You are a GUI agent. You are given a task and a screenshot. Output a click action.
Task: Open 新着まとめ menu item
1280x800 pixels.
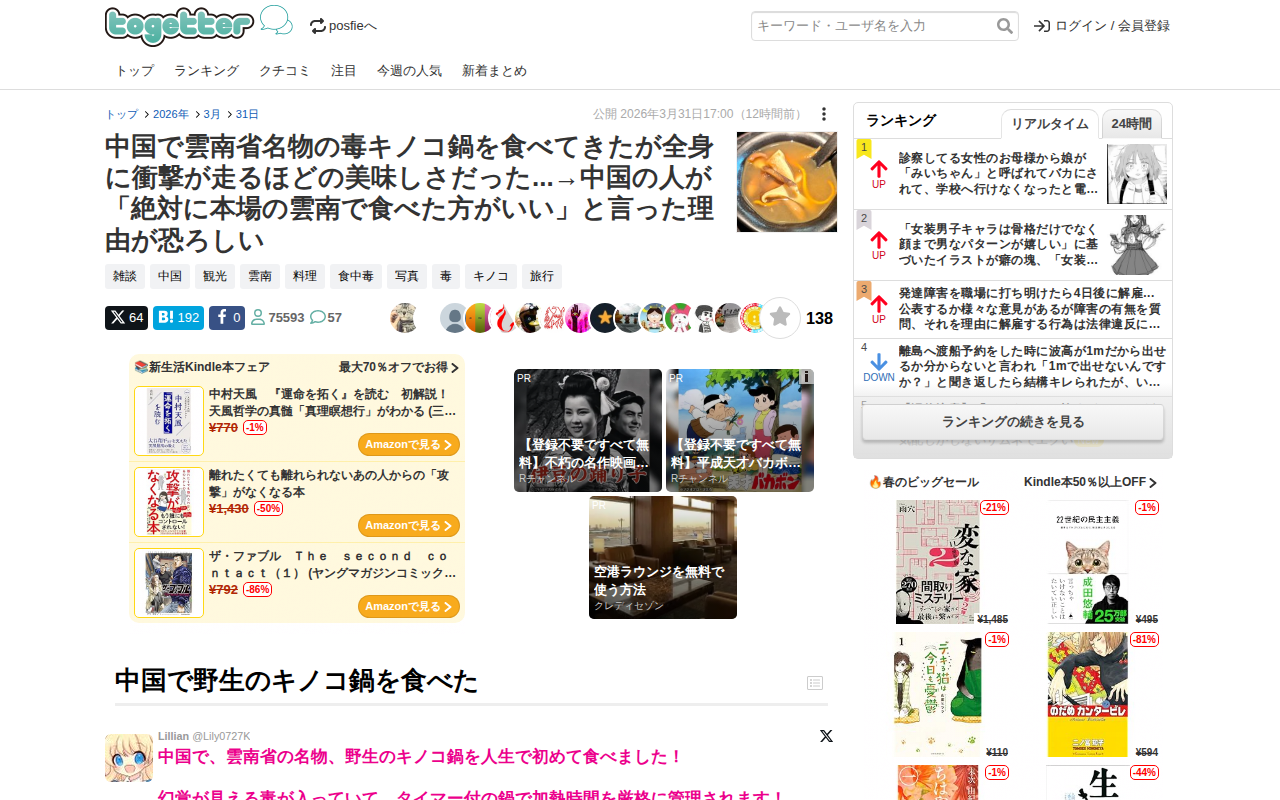click(494, 71)
